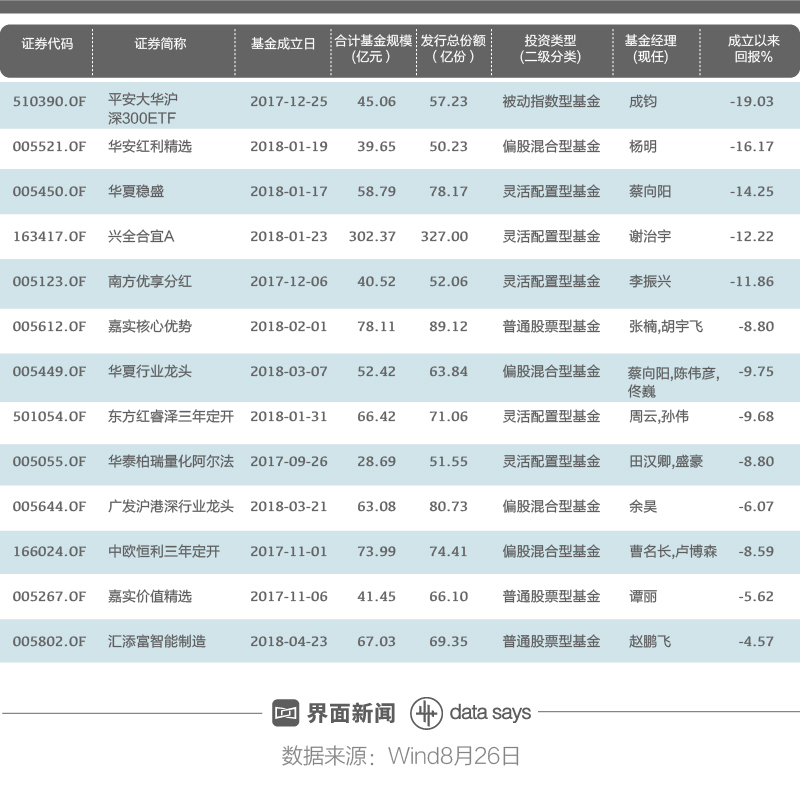Click return value -5.62
Viewport: 800px width, 786px height.
pyautogui.click(x=756, y=596)
